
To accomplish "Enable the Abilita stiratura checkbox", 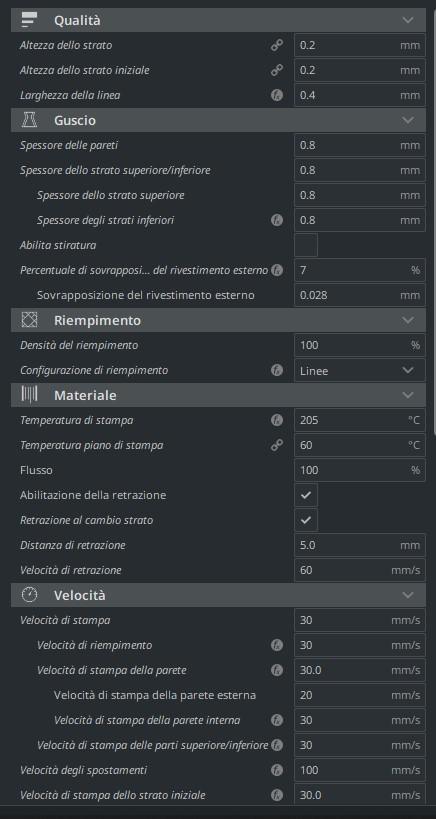I will click(306, 245).
